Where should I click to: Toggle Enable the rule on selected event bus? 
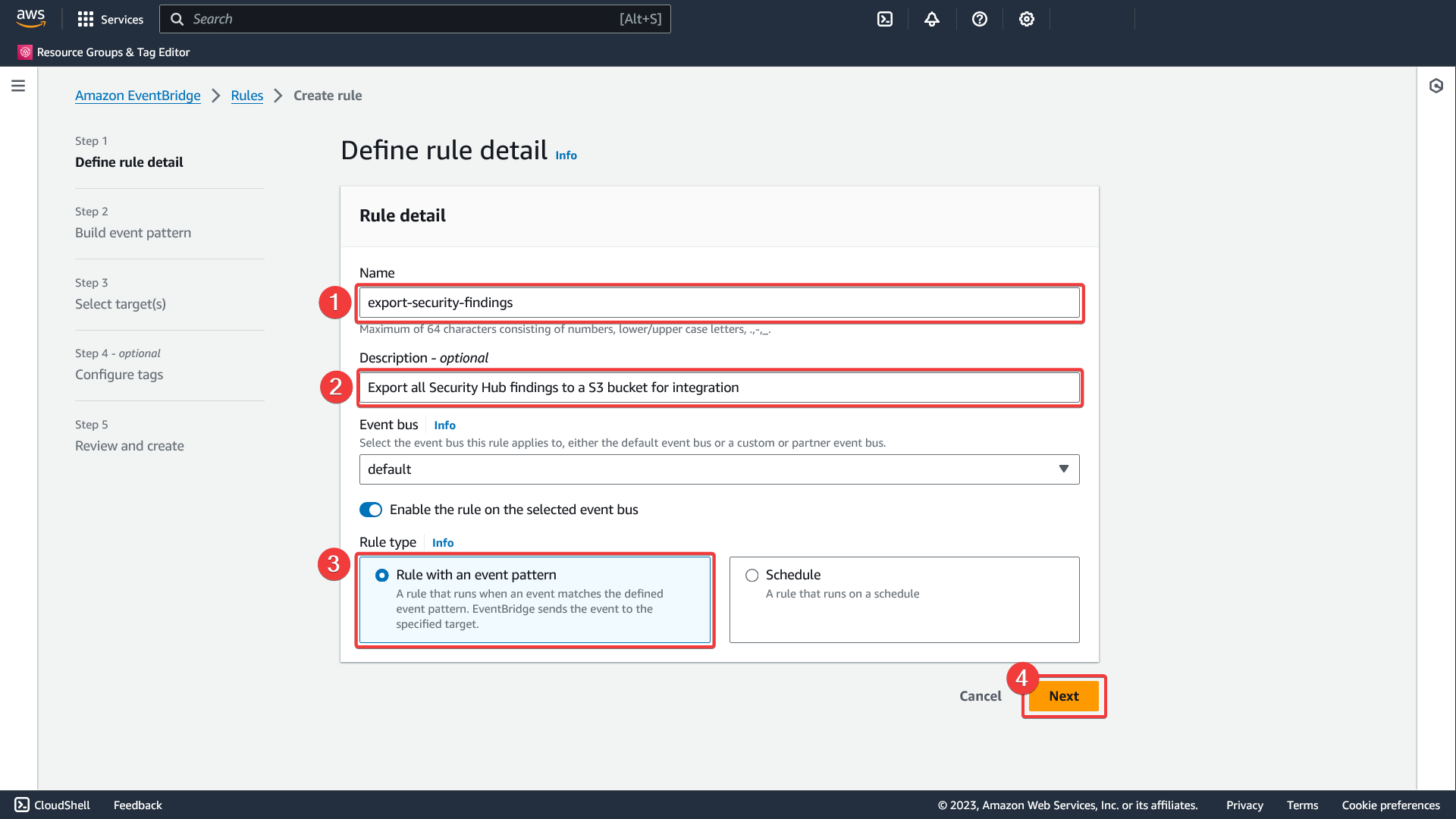[x=371, y=510]
